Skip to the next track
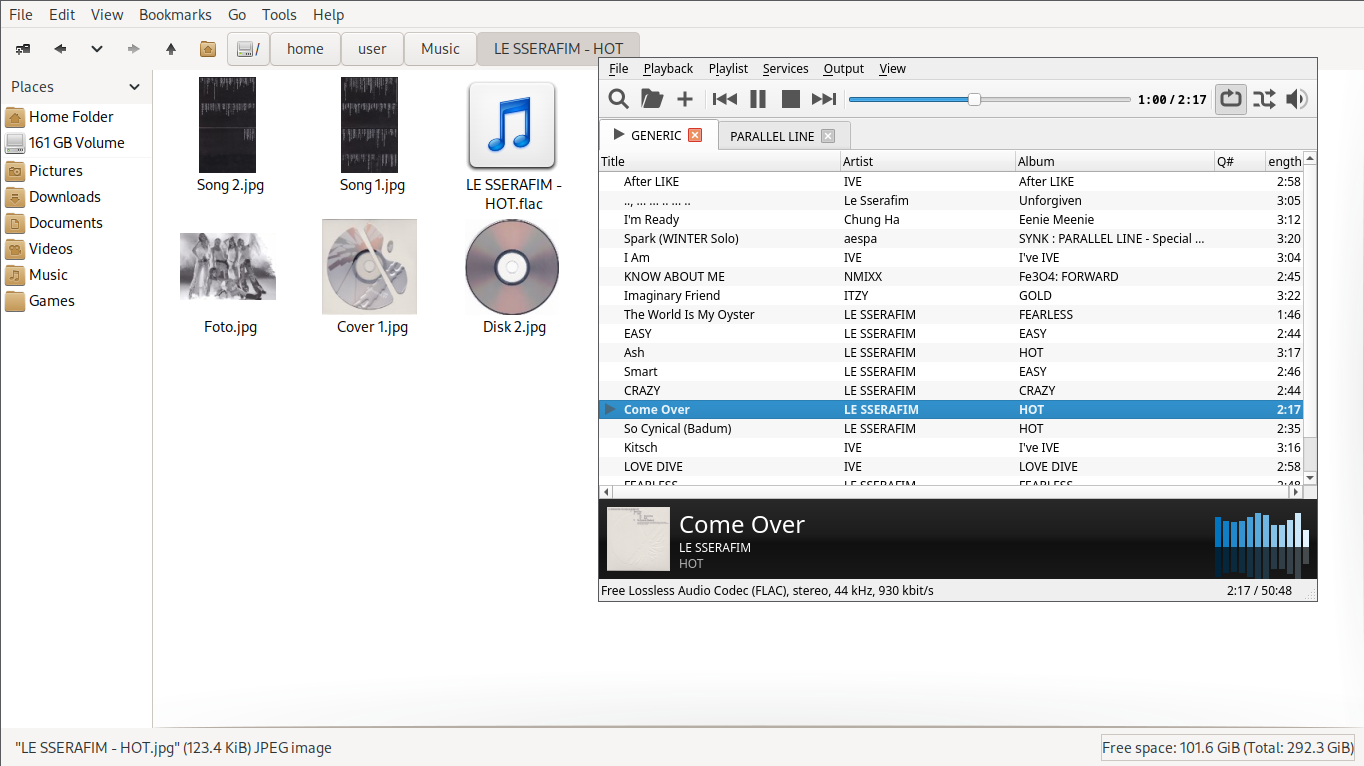 [x=824, y=99]
